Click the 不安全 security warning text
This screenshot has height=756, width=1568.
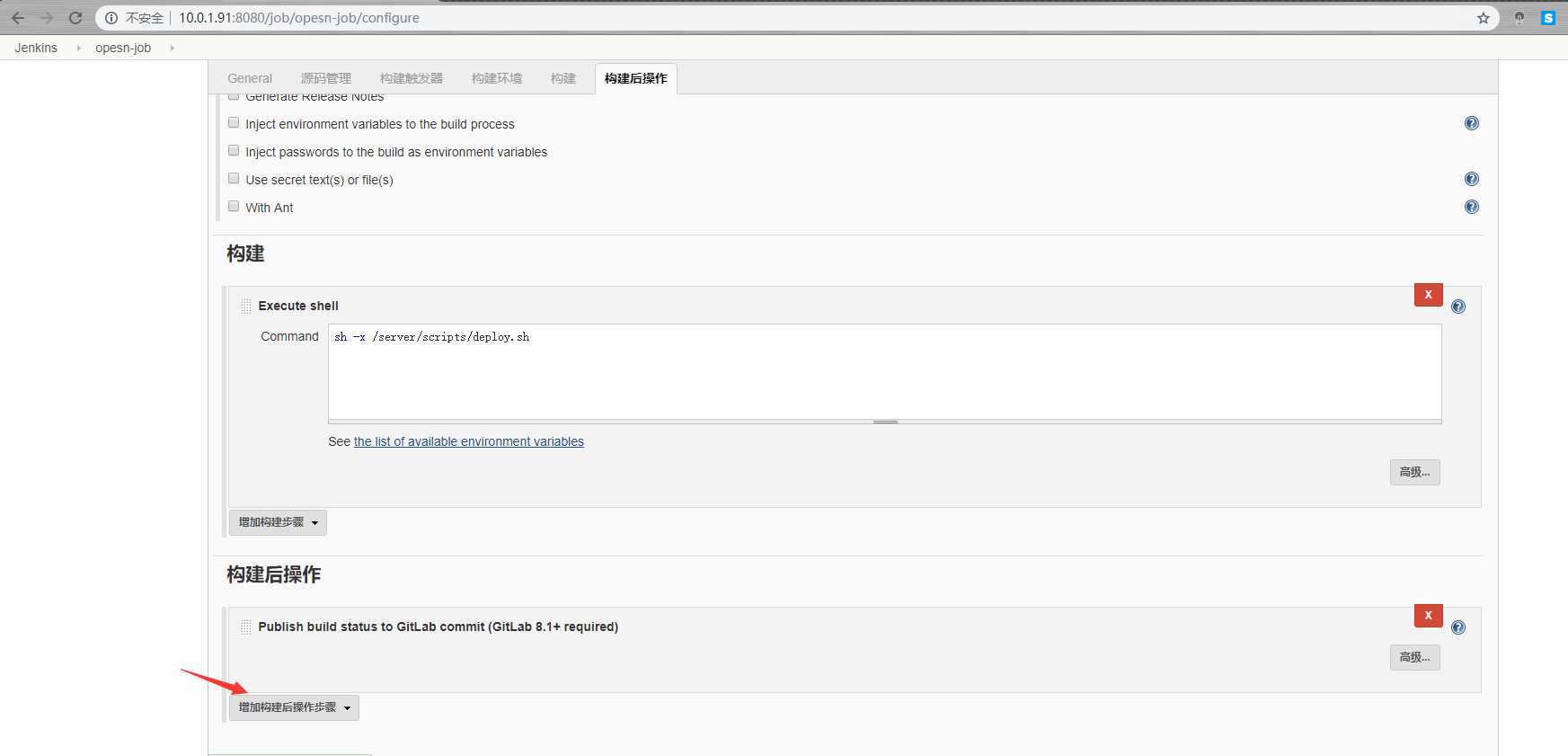pyautogui.click(x=144, y=18)
